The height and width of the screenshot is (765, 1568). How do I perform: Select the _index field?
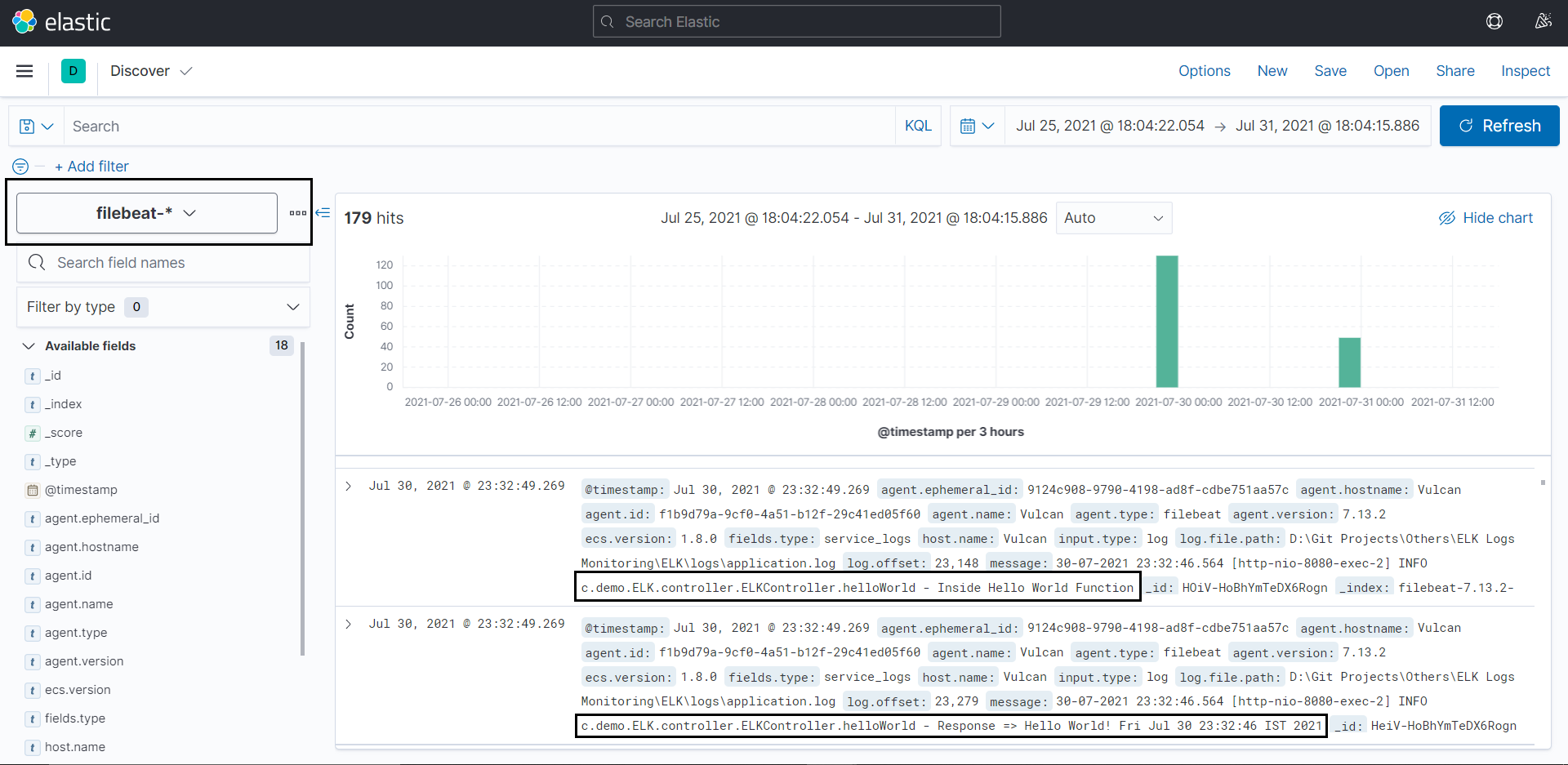[63, 404]
